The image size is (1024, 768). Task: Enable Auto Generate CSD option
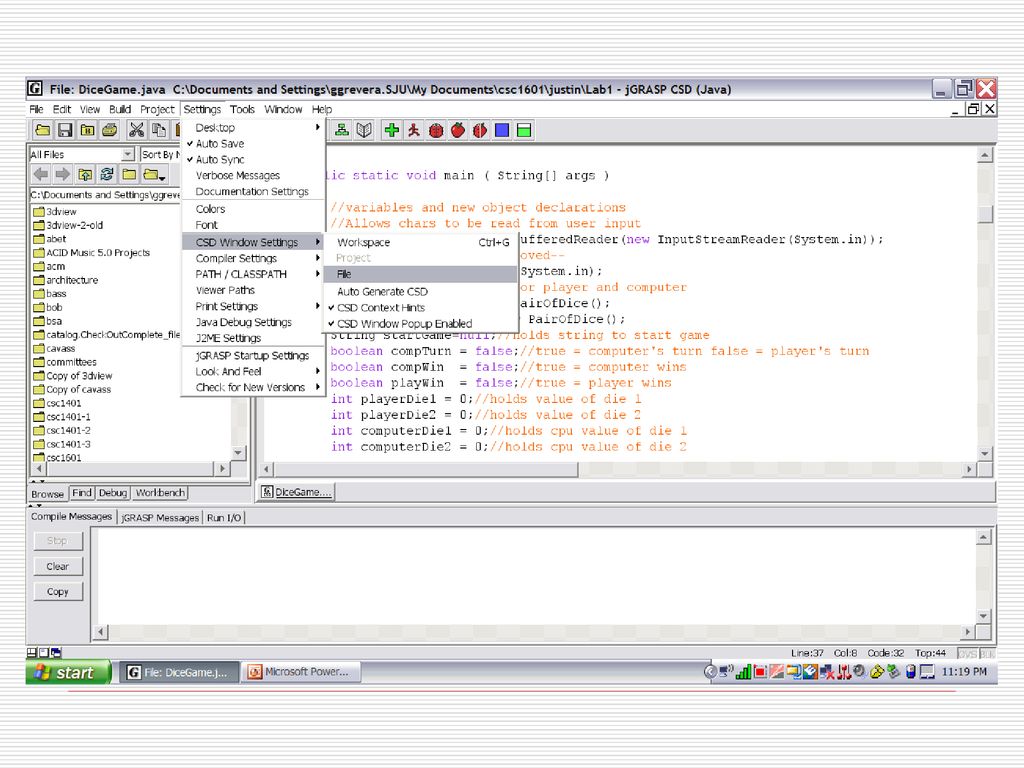pos(383,292)
